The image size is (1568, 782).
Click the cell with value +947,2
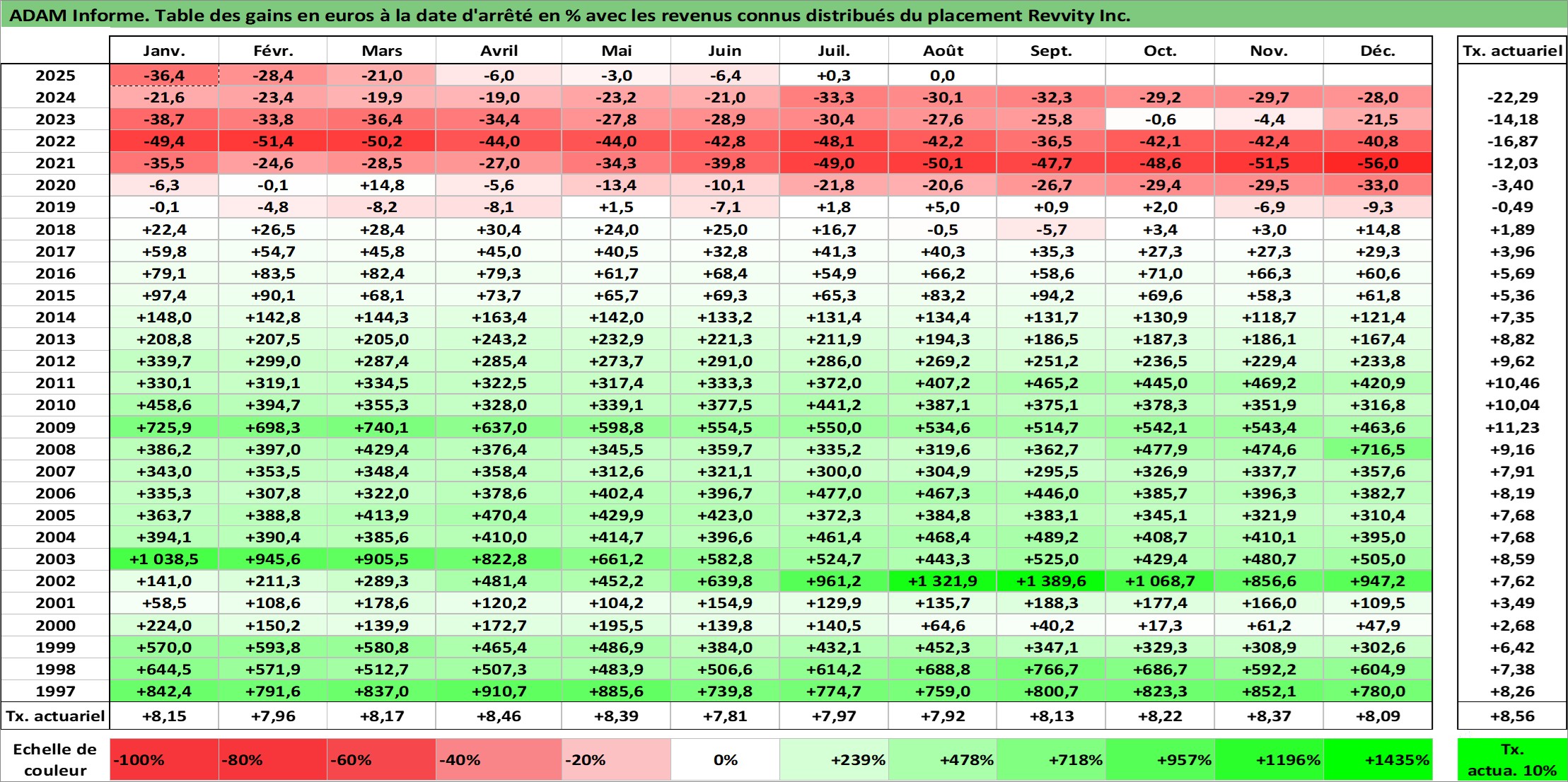click(1378, 581)
